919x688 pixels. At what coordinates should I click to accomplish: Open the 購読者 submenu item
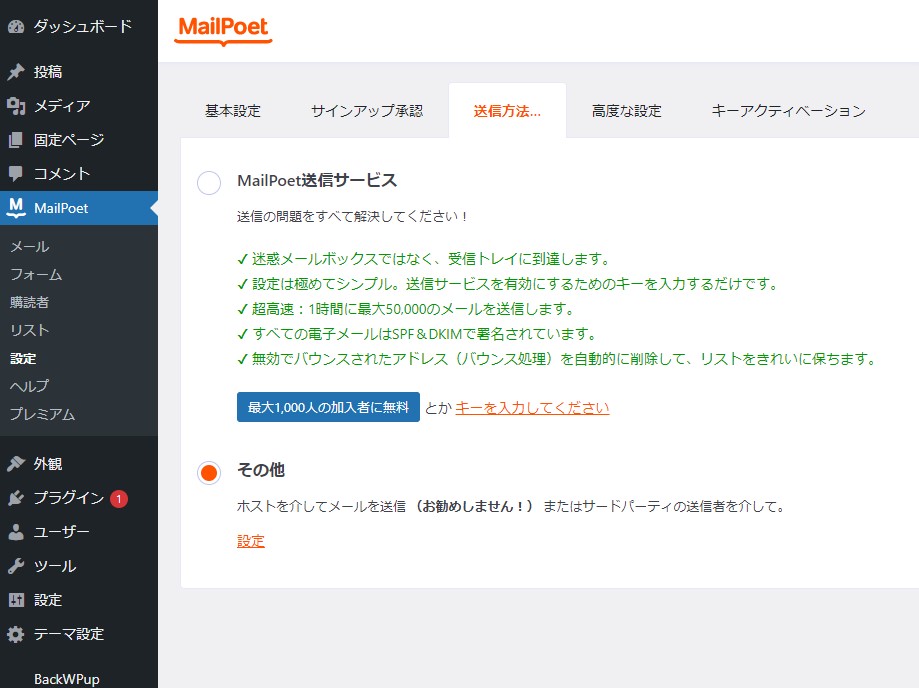point(30,302)
